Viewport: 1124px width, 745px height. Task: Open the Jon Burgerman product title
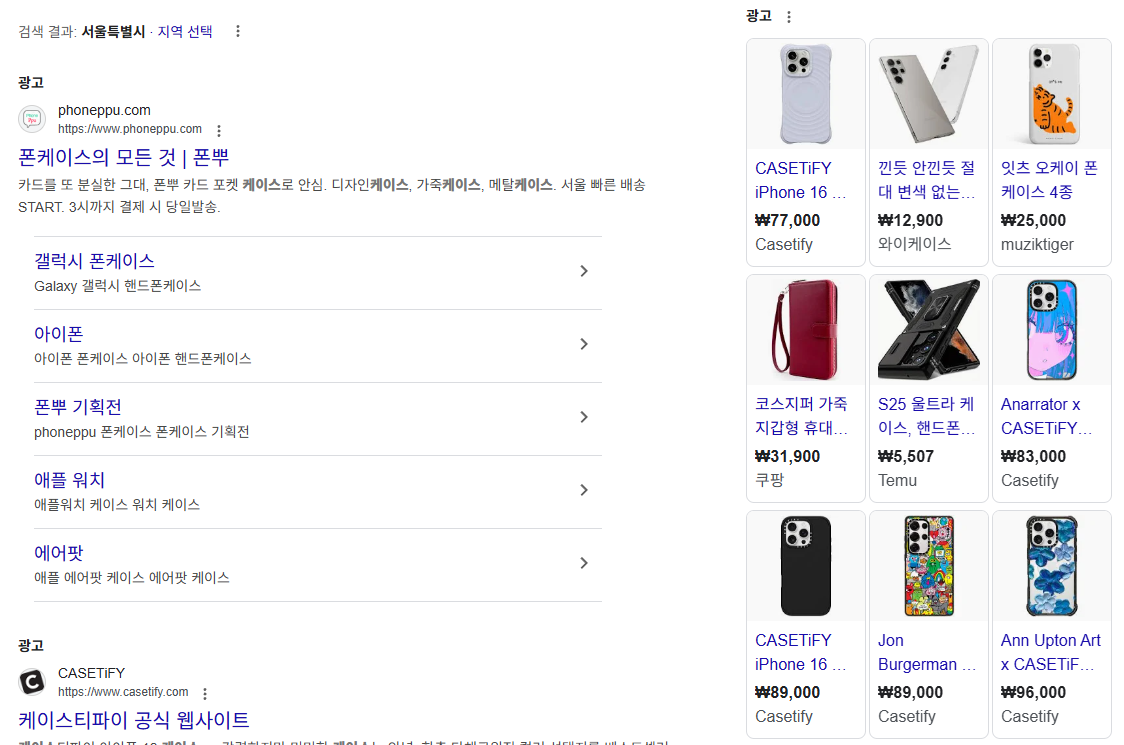pos(927,652)
